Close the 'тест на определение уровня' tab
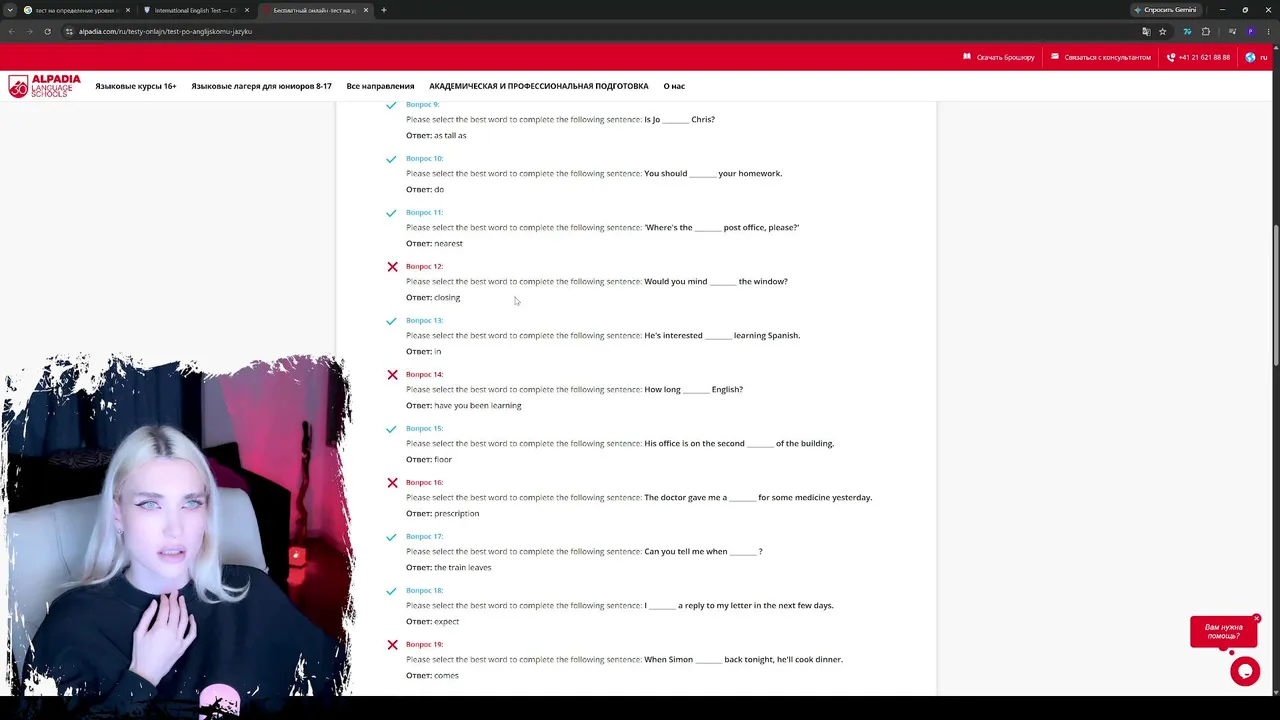This screenshot has height=720, width=1280. point(128,10)
